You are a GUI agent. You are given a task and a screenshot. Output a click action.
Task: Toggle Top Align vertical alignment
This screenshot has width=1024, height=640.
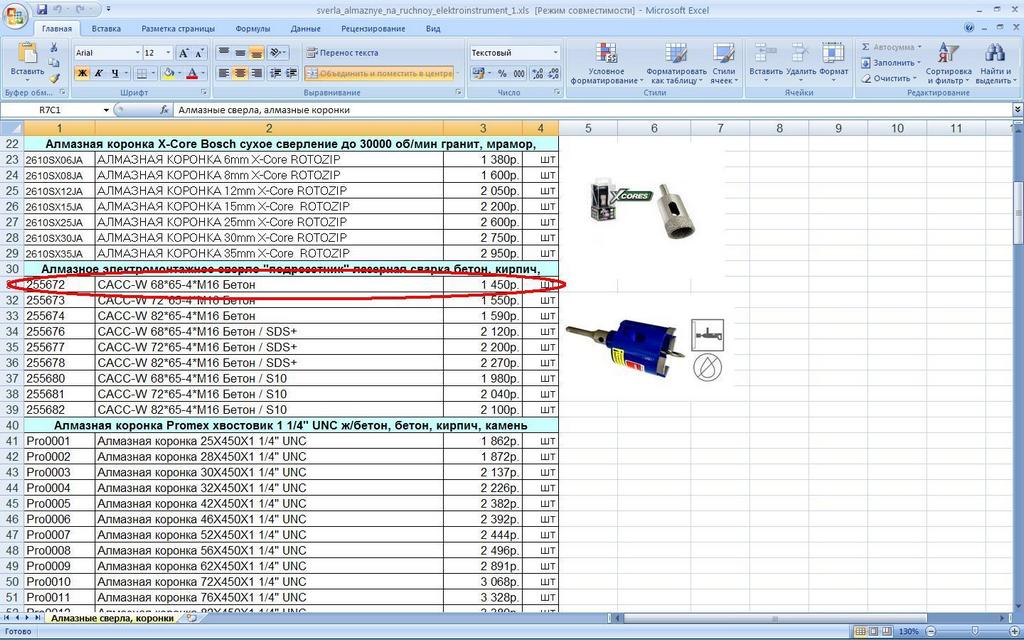point(224,53)
